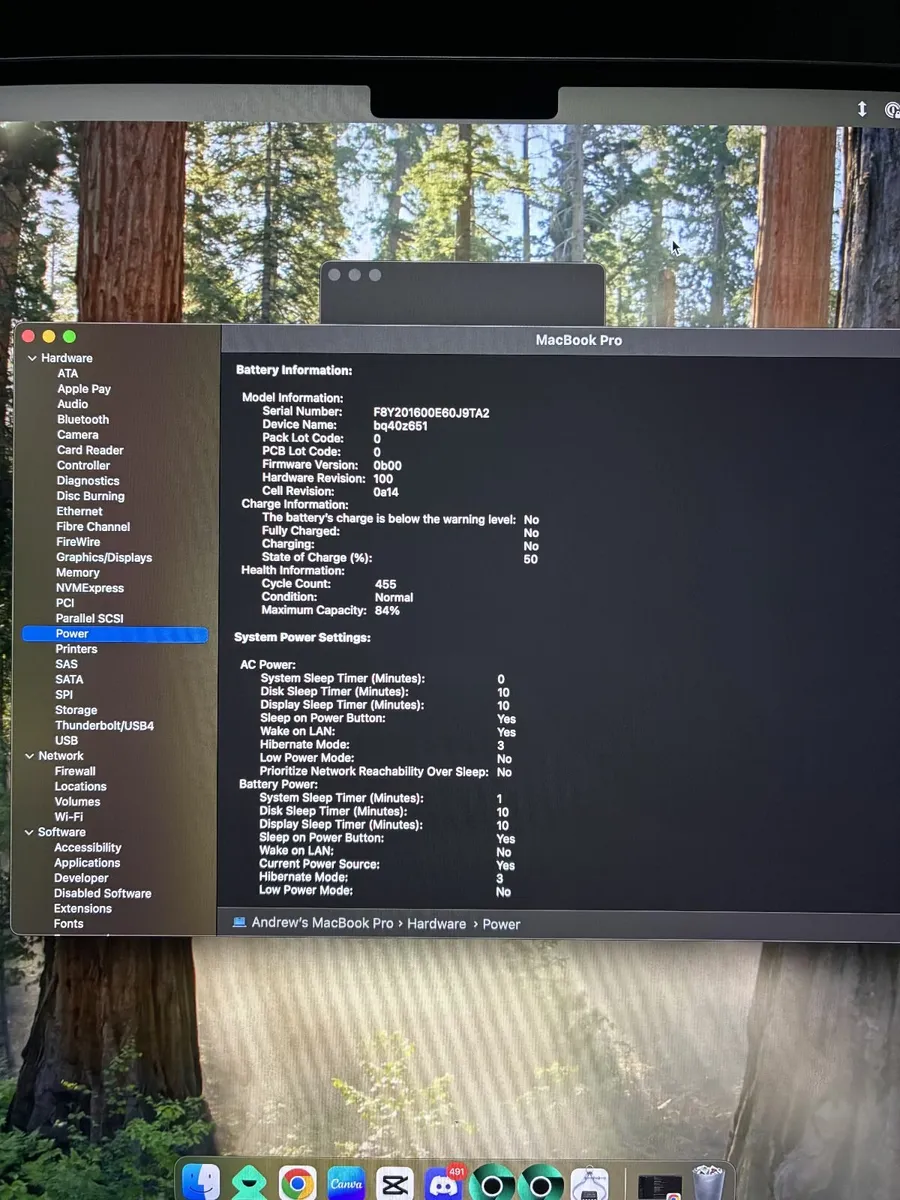Image resolution: width=900 pixels, height=1200 pixels.
Task: Launch OBS Studio from the Dock
Action: [490, 1185]
